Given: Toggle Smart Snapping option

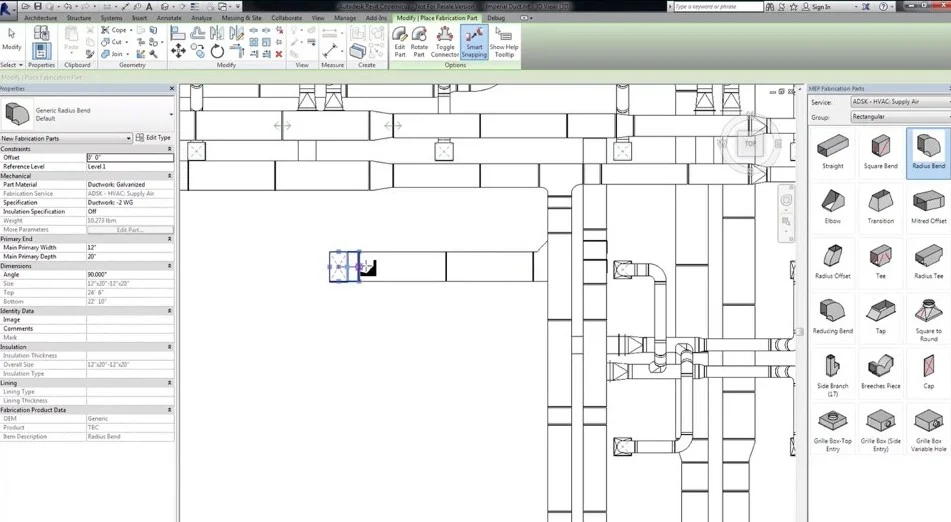Looking at the screenshot, I should (474, 41).
